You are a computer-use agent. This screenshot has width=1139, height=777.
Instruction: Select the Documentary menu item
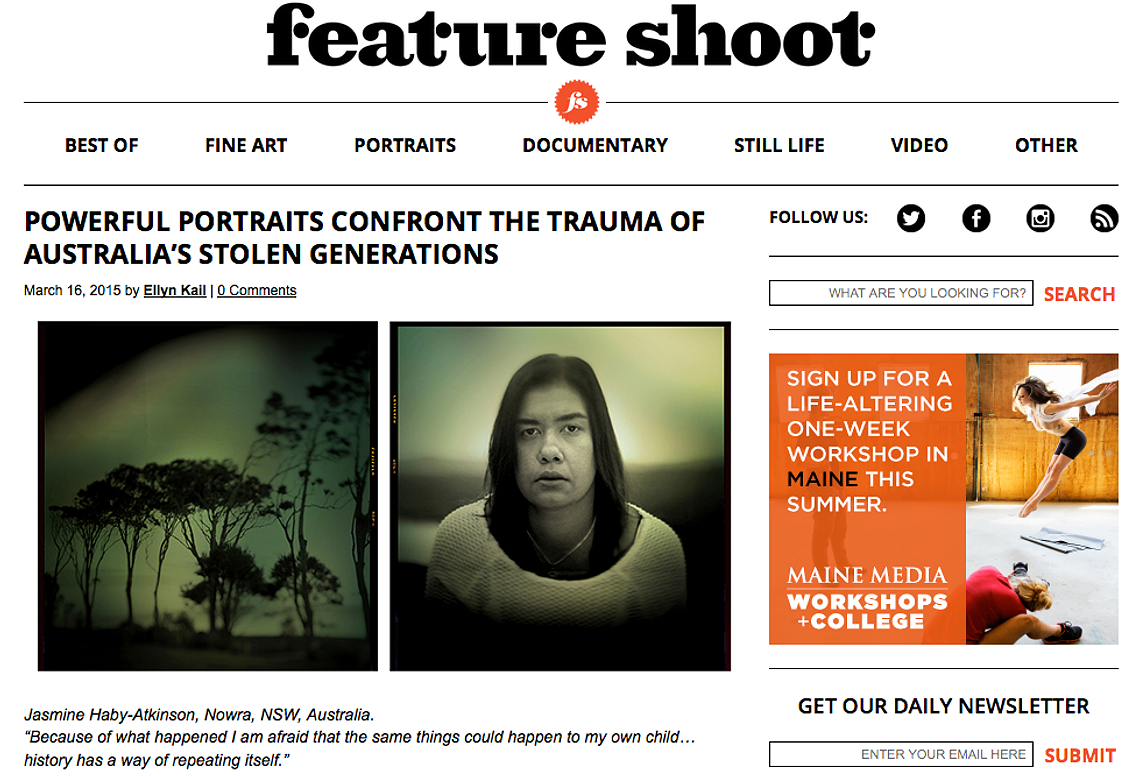pyautogui.click(x=595, y=145)
